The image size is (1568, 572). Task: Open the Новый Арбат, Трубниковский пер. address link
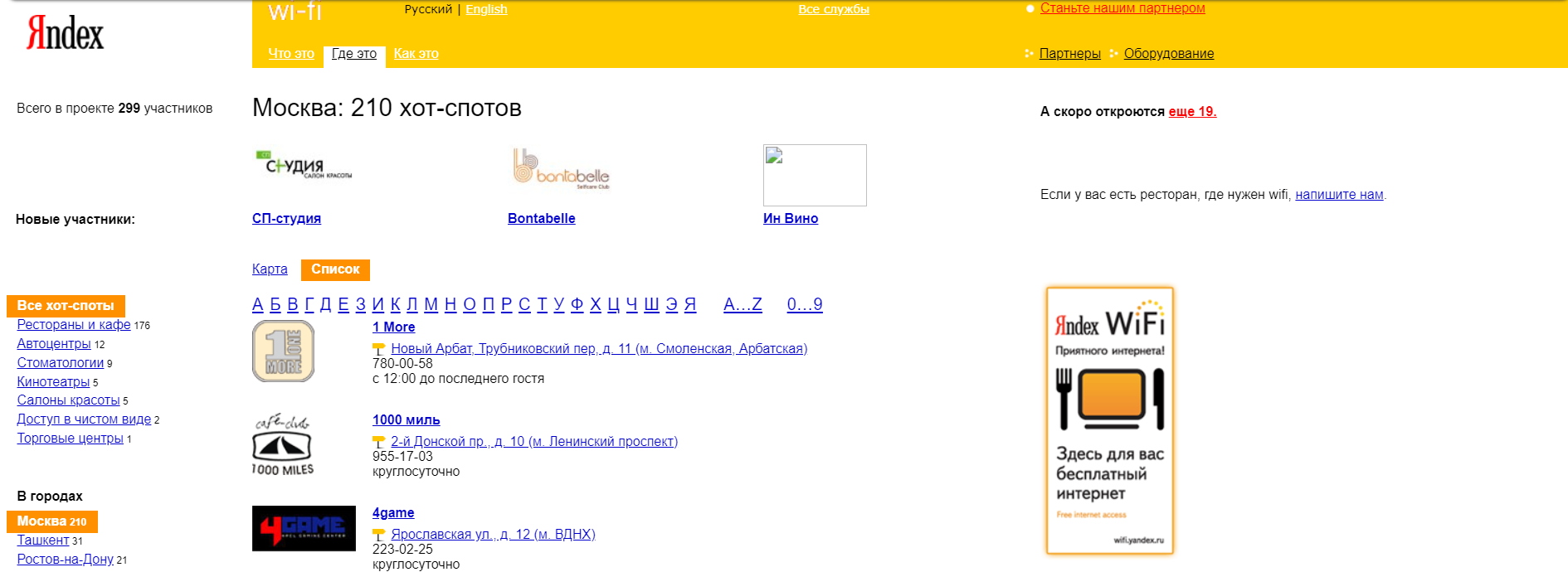tap(599, 348)
